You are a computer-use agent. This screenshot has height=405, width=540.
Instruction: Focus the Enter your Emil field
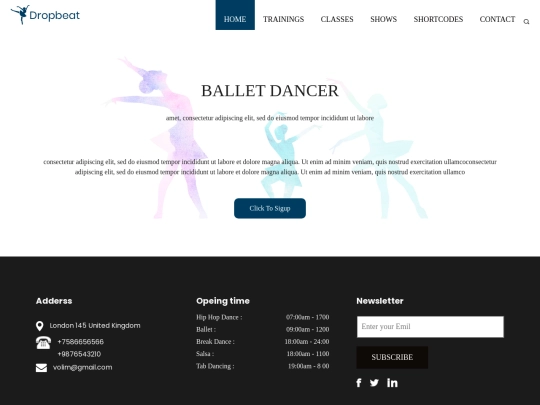coord(430,327)
